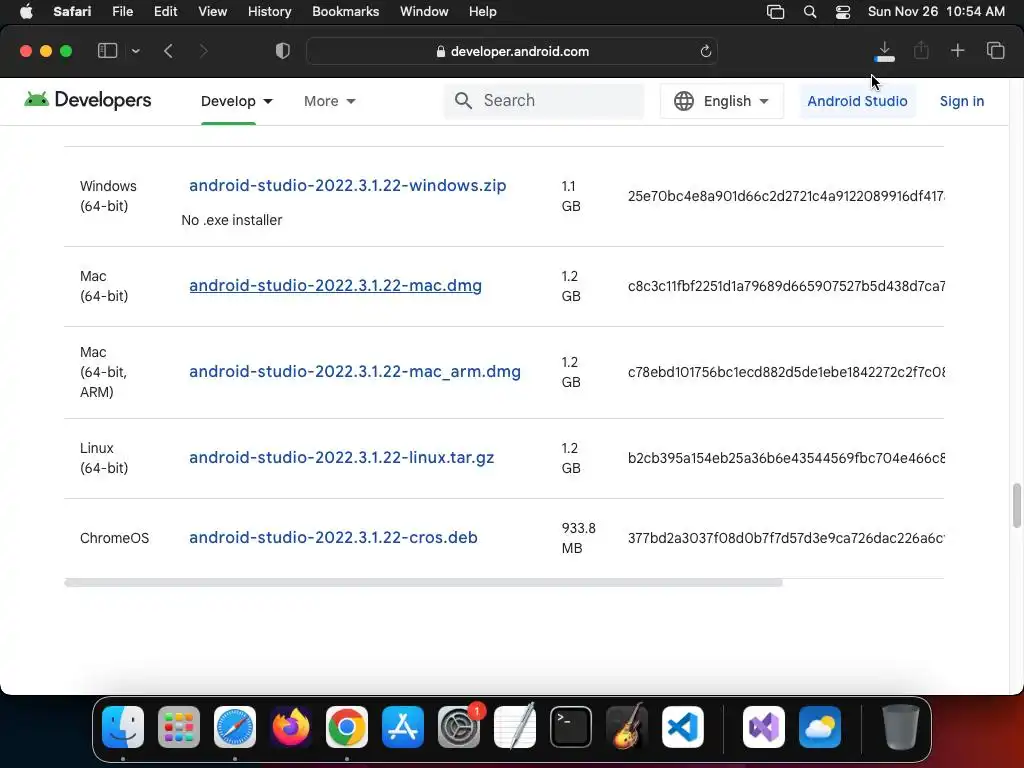The image size is (1024, 768).
Task: Click the developer.android.com address bar
Action: coord(512,52)
